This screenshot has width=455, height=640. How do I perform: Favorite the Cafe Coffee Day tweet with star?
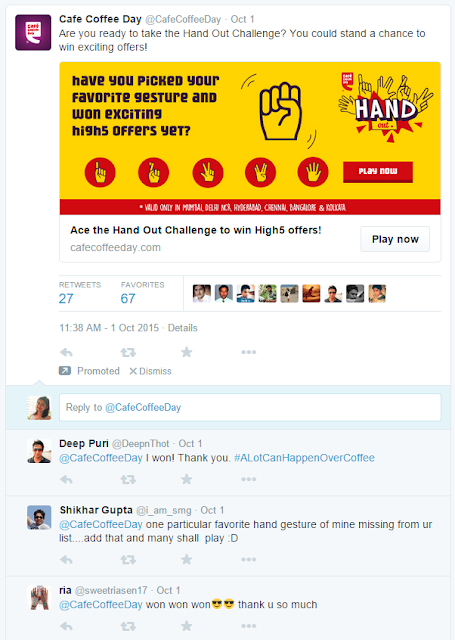pyautogui.click(x=186, y=352)
